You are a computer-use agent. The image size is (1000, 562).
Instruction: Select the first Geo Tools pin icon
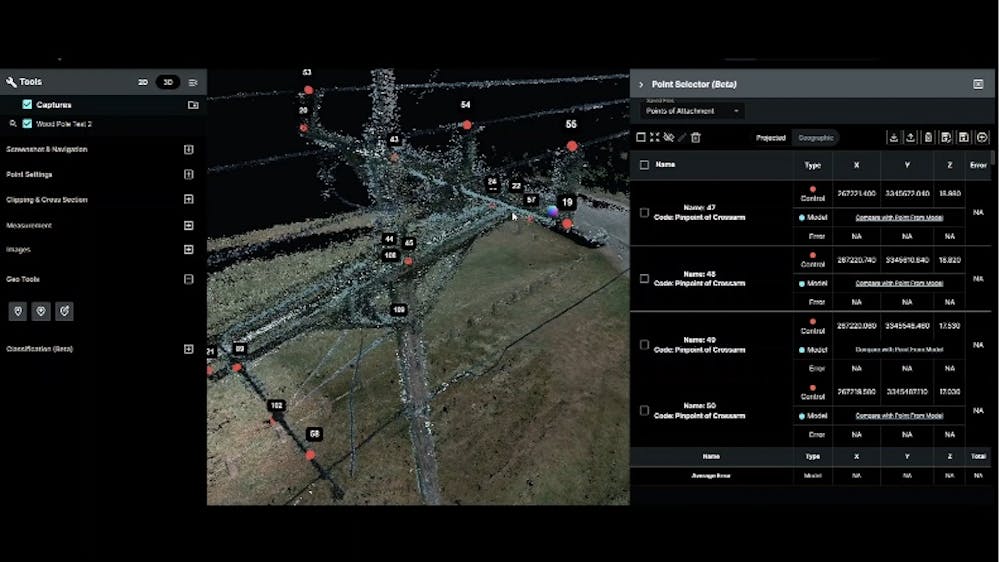point(18,311)
